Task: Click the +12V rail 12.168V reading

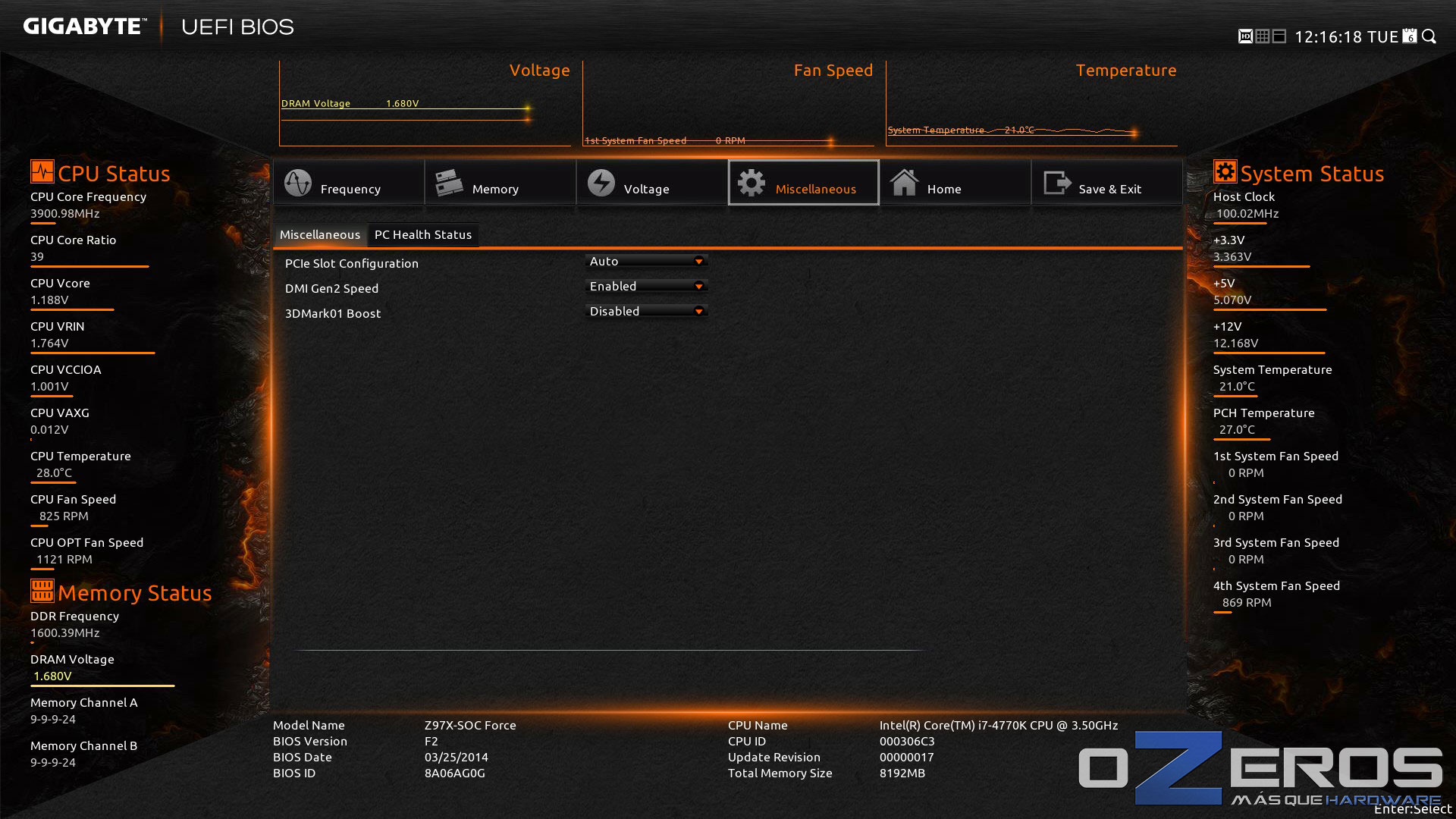Action: tap(1236, 344)
